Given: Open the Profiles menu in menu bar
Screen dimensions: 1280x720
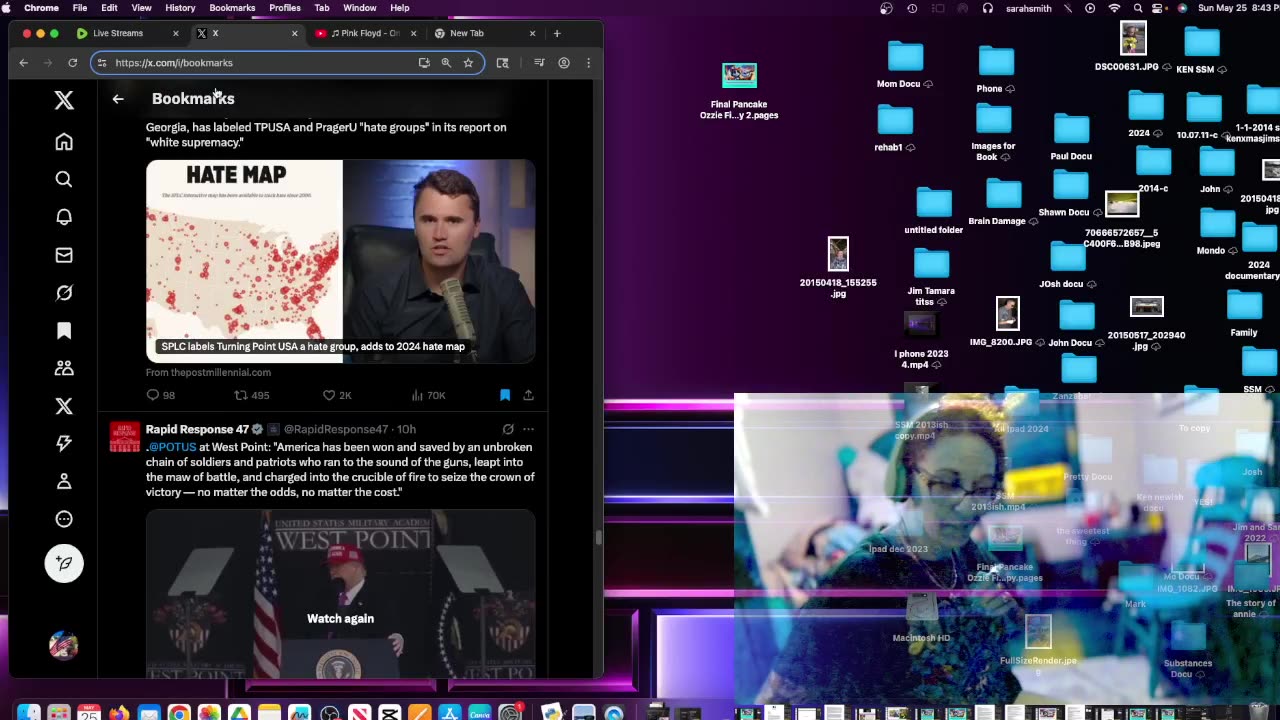Looking at the screenshot, I should pos(285,8).
